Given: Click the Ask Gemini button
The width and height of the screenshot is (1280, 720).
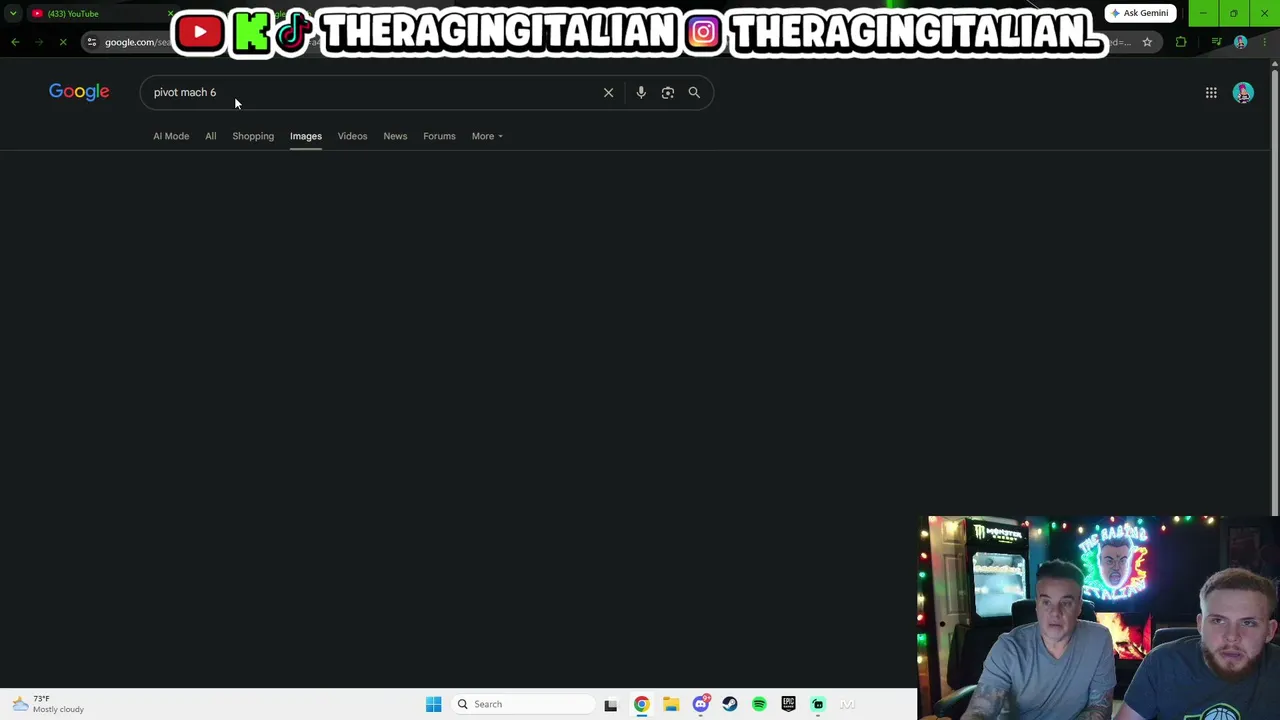Looking at the screenshot, I should pos(1140,13).
